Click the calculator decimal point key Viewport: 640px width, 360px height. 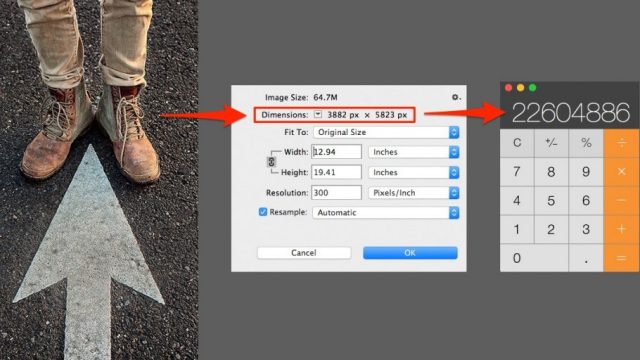click(x=586, y=258)
